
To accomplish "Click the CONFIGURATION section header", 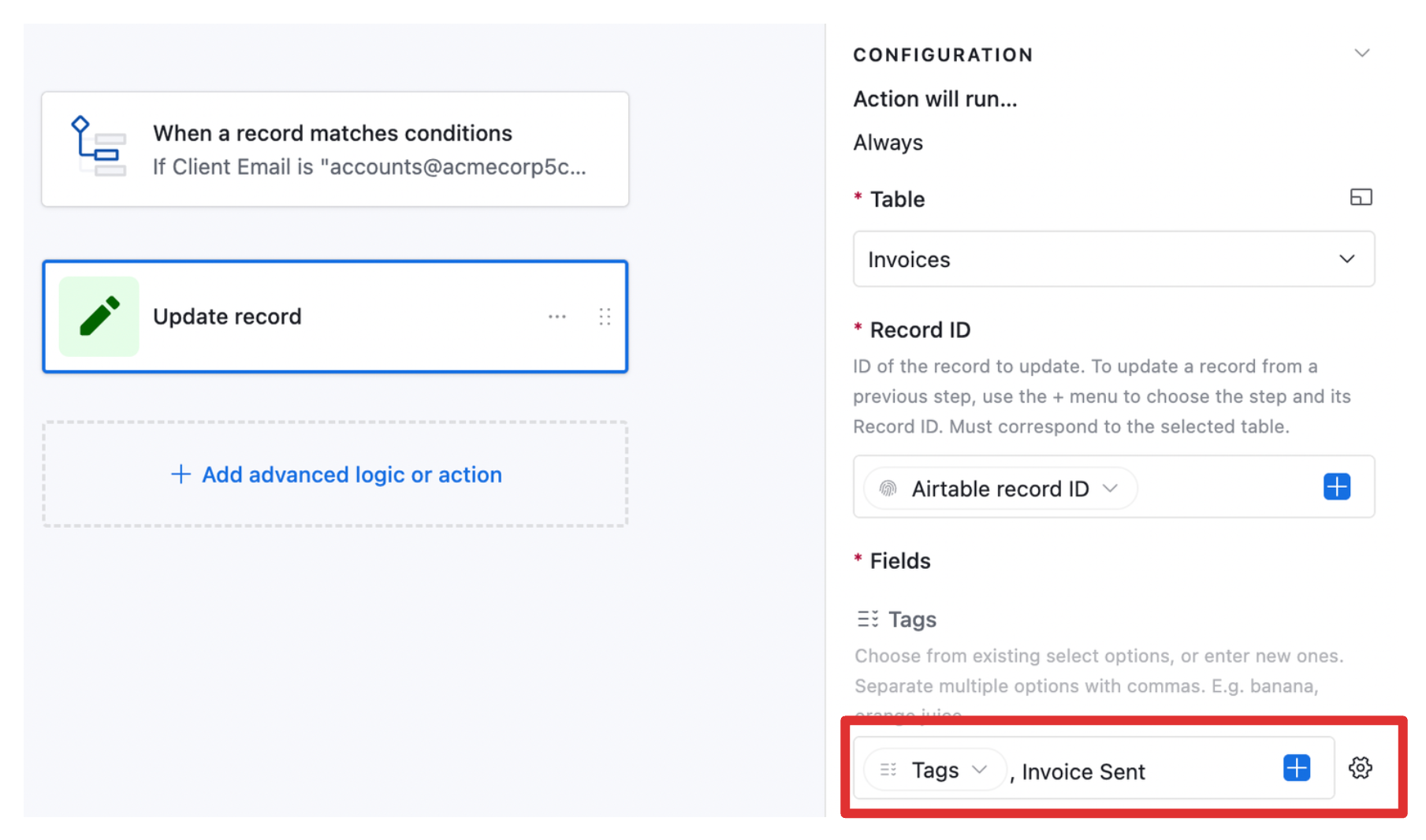I will [x=943, y=54].
